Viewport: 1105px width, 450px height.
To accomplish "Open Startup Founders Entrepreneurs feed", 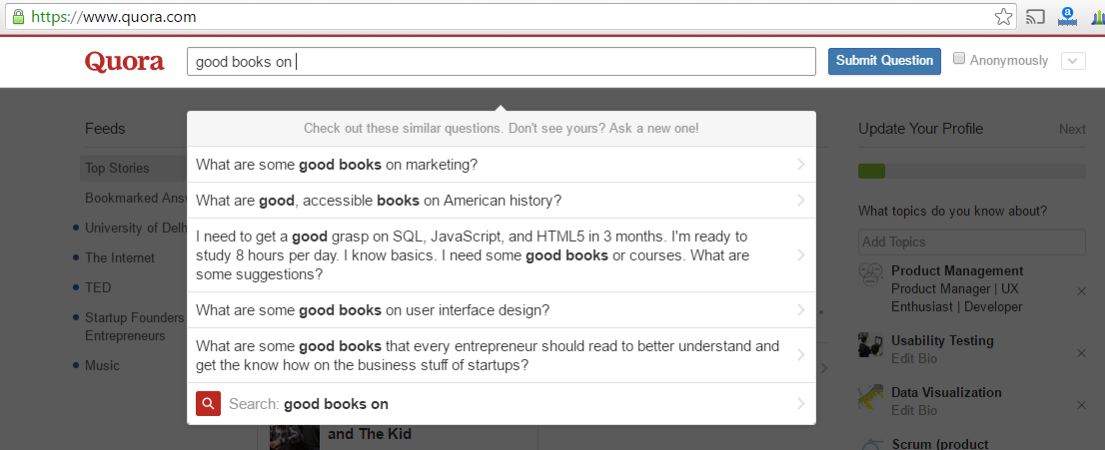I will click(135, 327).
